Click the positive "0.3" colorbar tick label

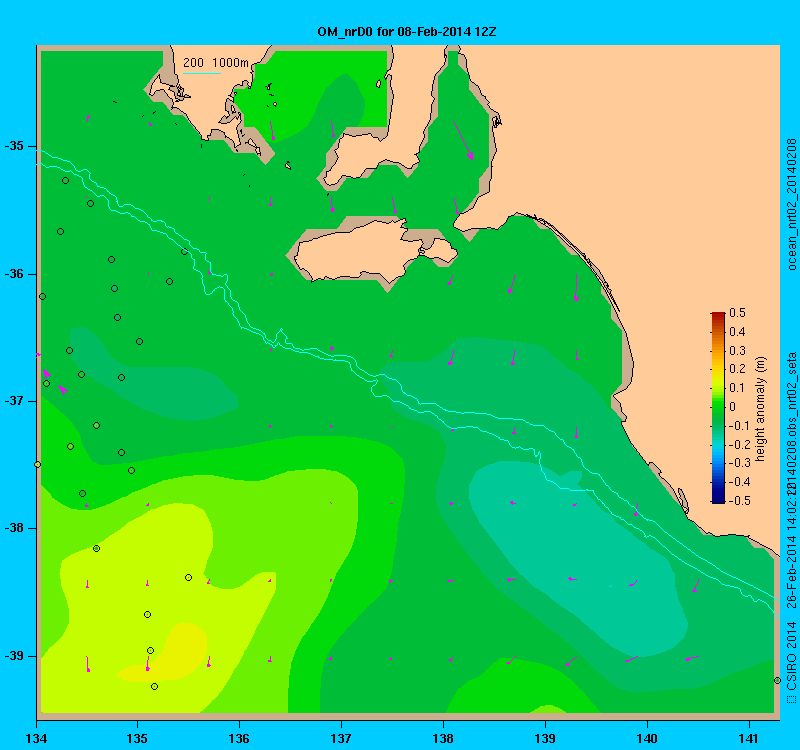(737, 351)
